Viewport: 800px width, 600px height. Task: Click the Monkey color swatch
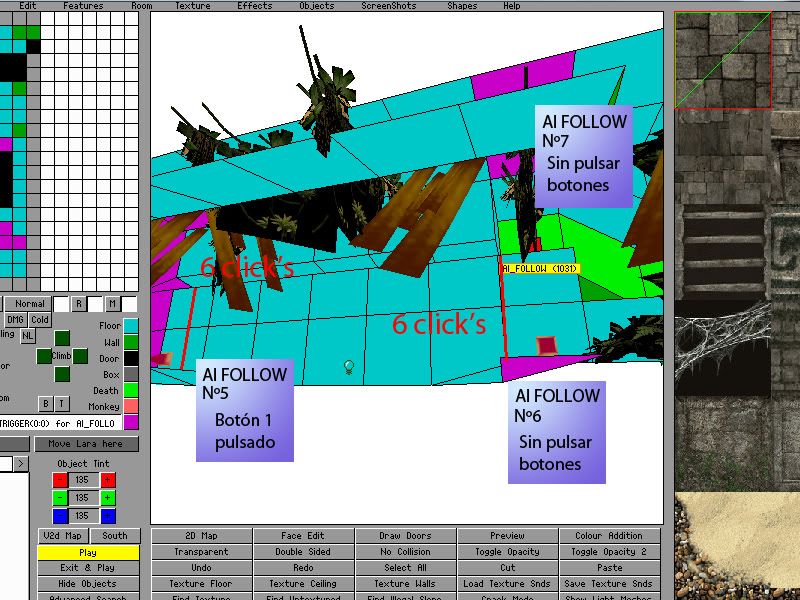coord(131,407)
